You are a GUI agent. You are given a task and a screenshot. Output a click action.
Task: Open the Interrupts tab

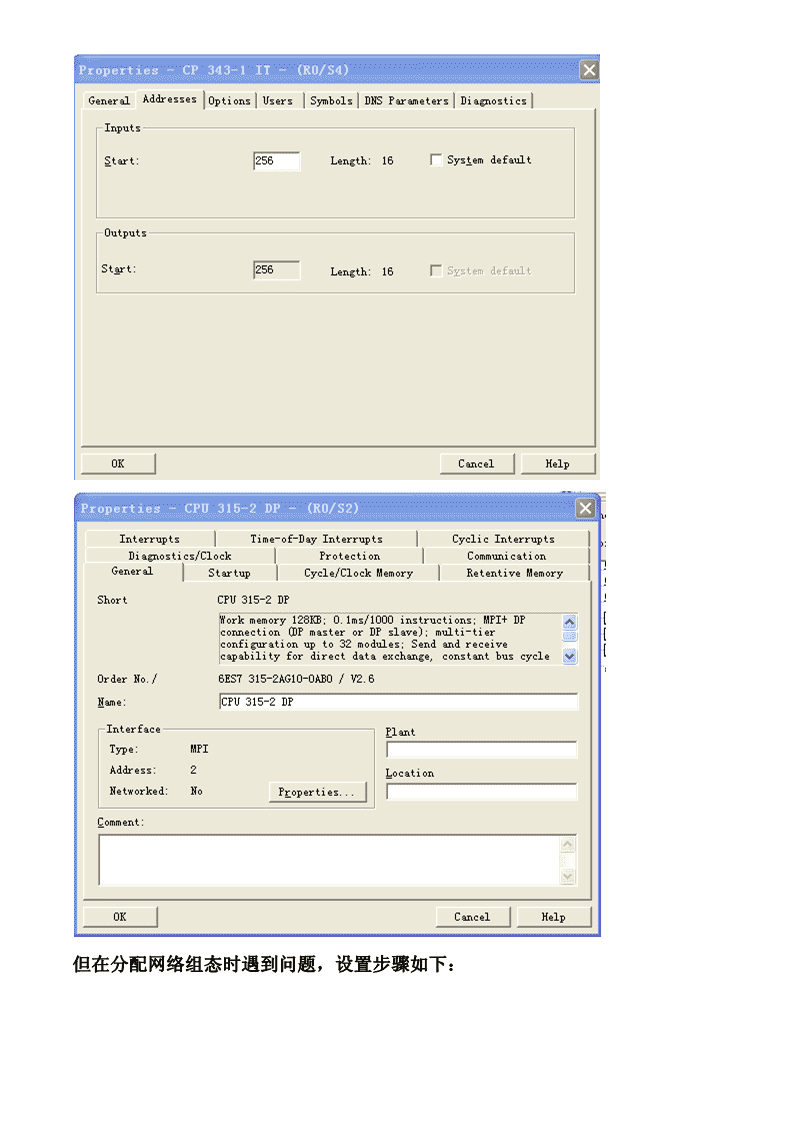pos(150,539)
